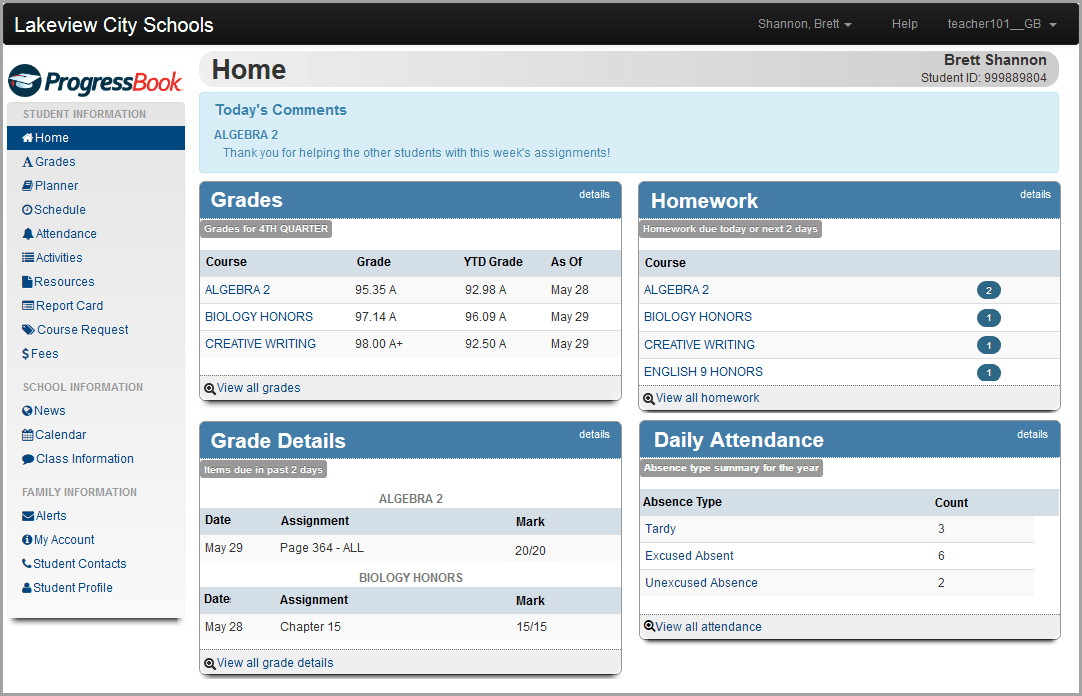Screen dimensions: 1082x696
Task: Click the Fees dollar sign icon
Action: coord(26,354)
